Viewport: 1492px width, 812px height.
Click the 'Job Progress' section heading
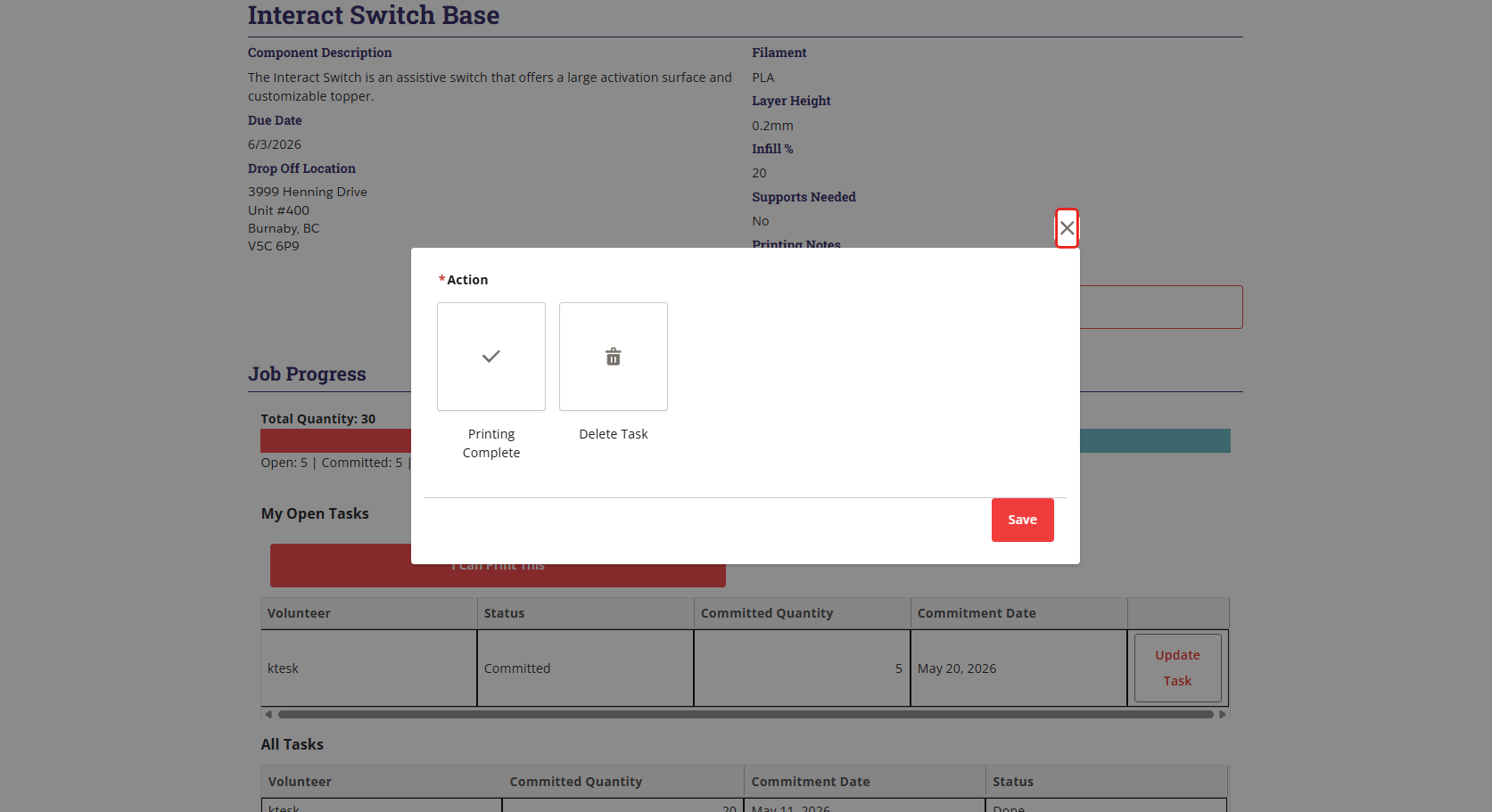[307, 374]
